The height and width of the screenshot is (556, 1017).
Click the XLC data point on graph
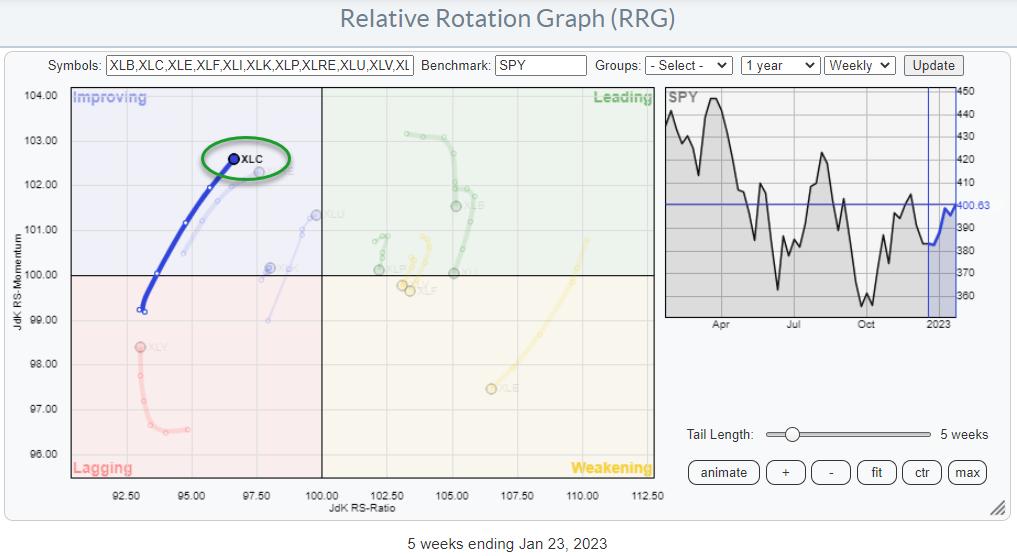click(234, 158)
